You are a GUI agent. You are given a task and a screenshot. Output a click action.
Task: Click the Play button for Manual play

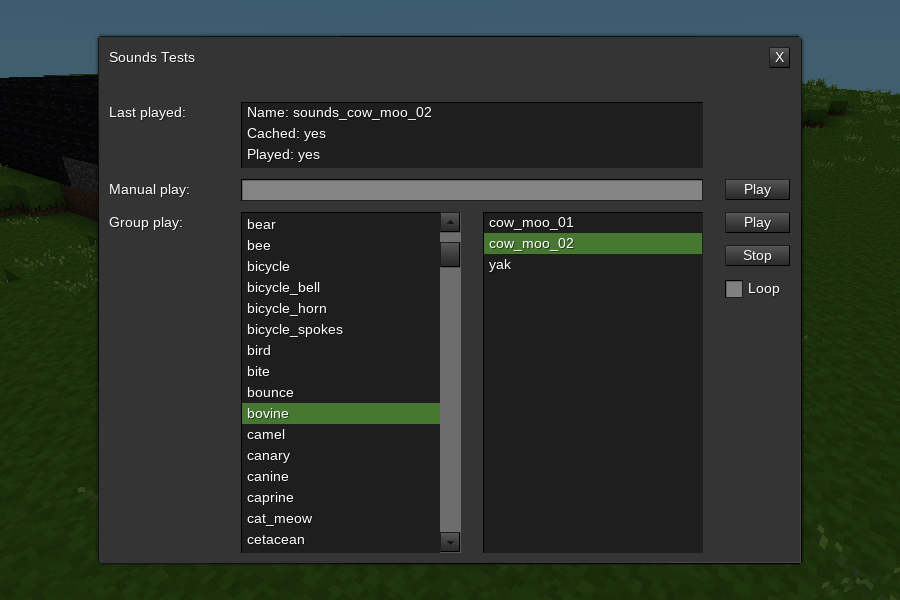(757, 189)
